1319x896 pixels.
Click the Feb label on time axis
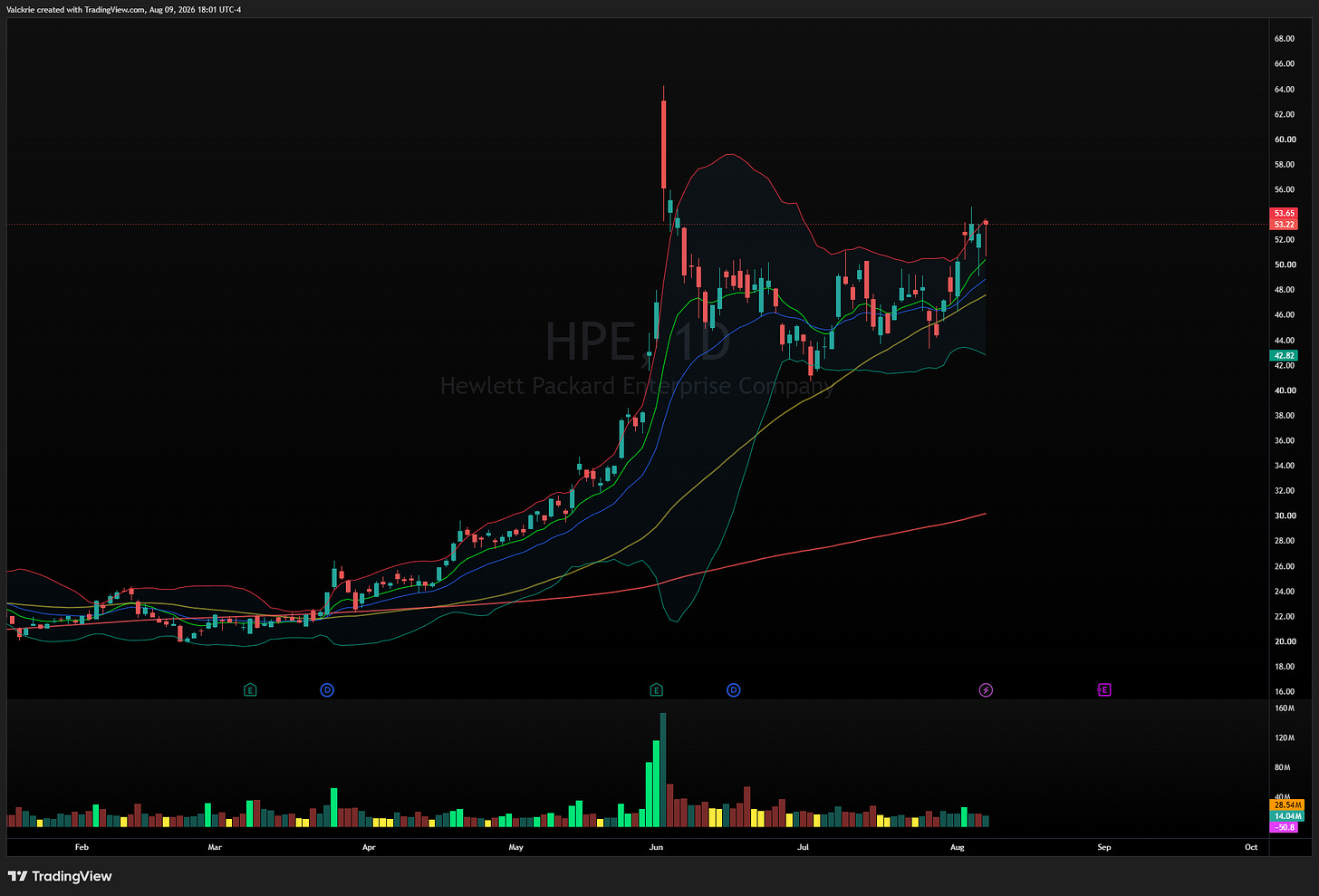click(x=82, y=848)
